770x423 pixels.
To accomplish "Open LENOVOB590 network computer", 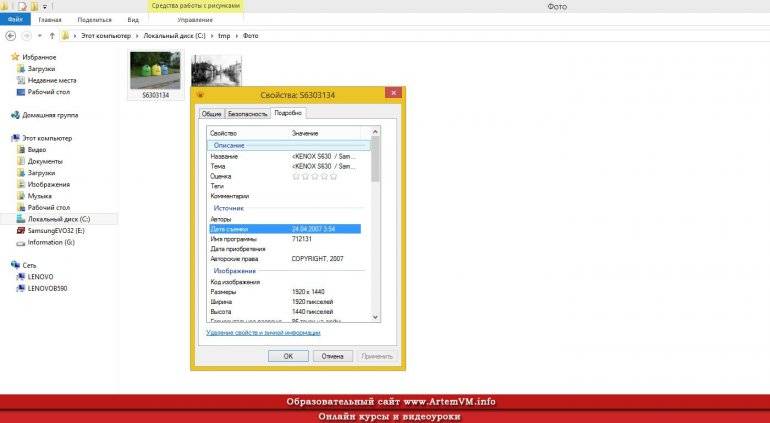I will click(47, 287).
